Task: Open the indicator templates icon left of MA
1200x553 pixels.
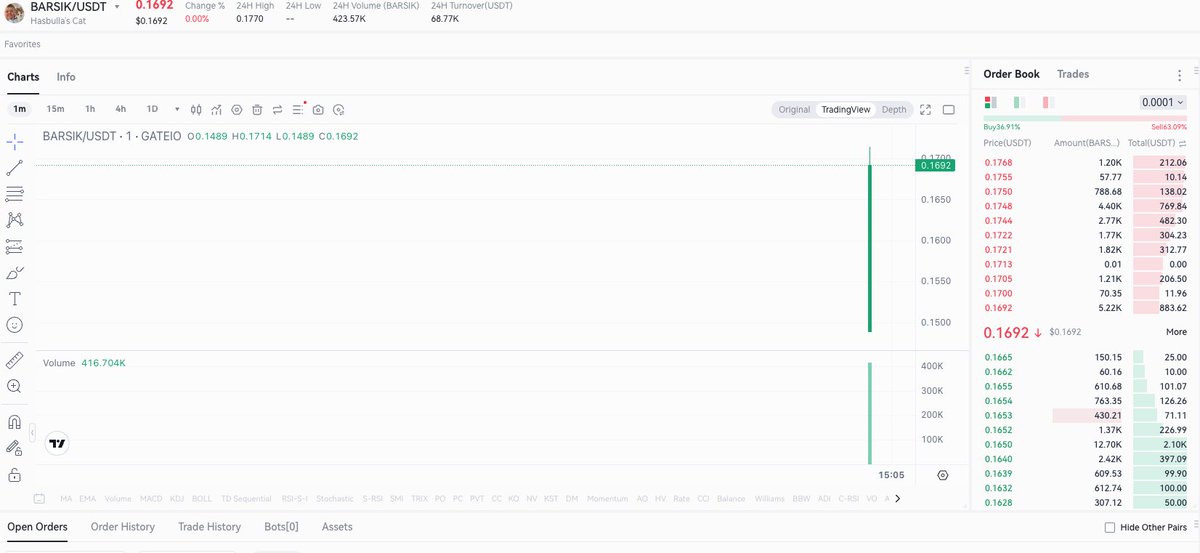Action: click(x=39, y=498)
